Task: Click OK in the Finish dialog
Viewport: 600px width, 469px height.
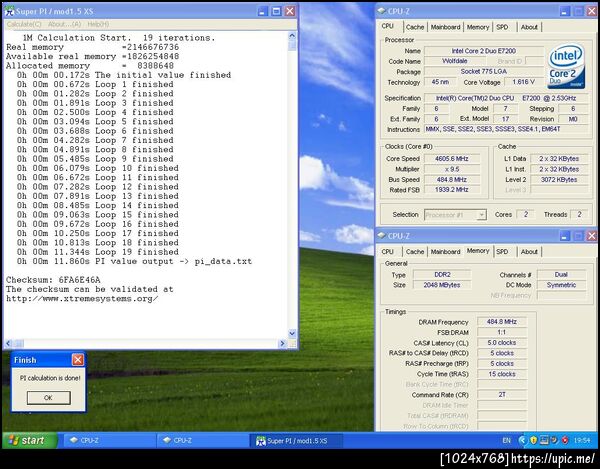Action: click(49, 397)
